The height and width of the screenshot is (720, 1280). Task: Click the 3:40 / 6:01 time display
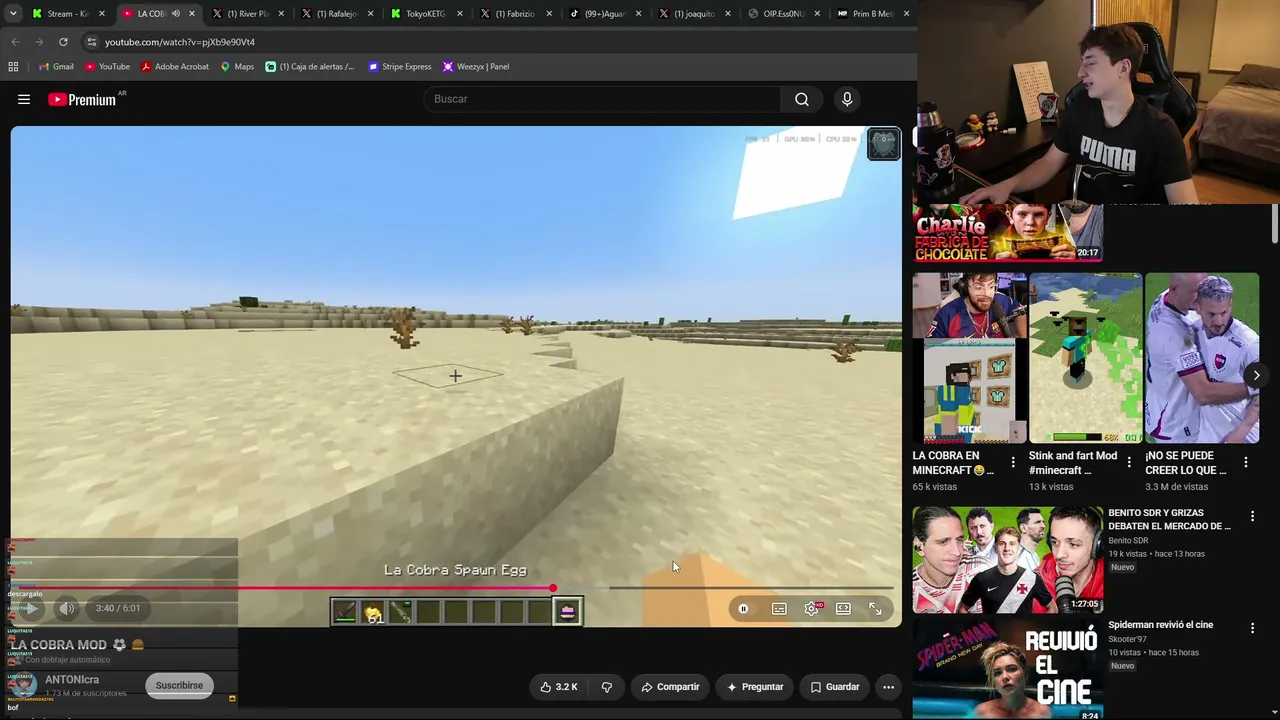coord(118,608)
